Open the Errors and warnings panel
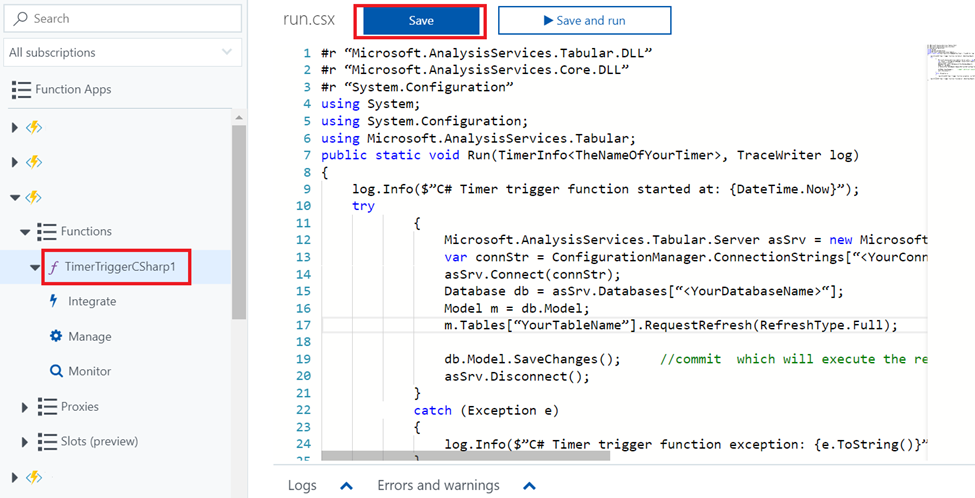This screenshot has width=975, height=498. 438,486
